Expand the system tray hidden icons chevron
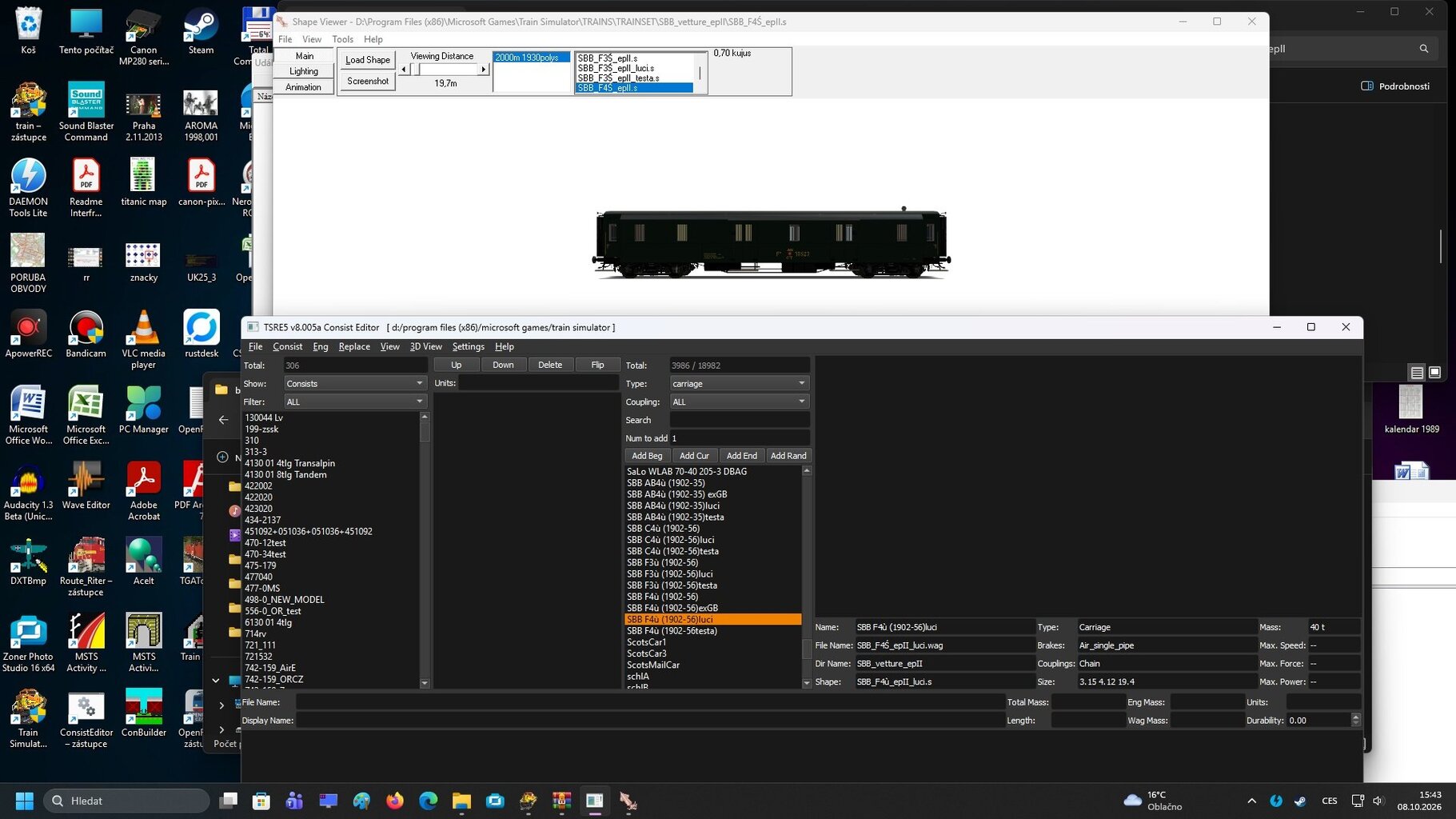 [1251, 801]
